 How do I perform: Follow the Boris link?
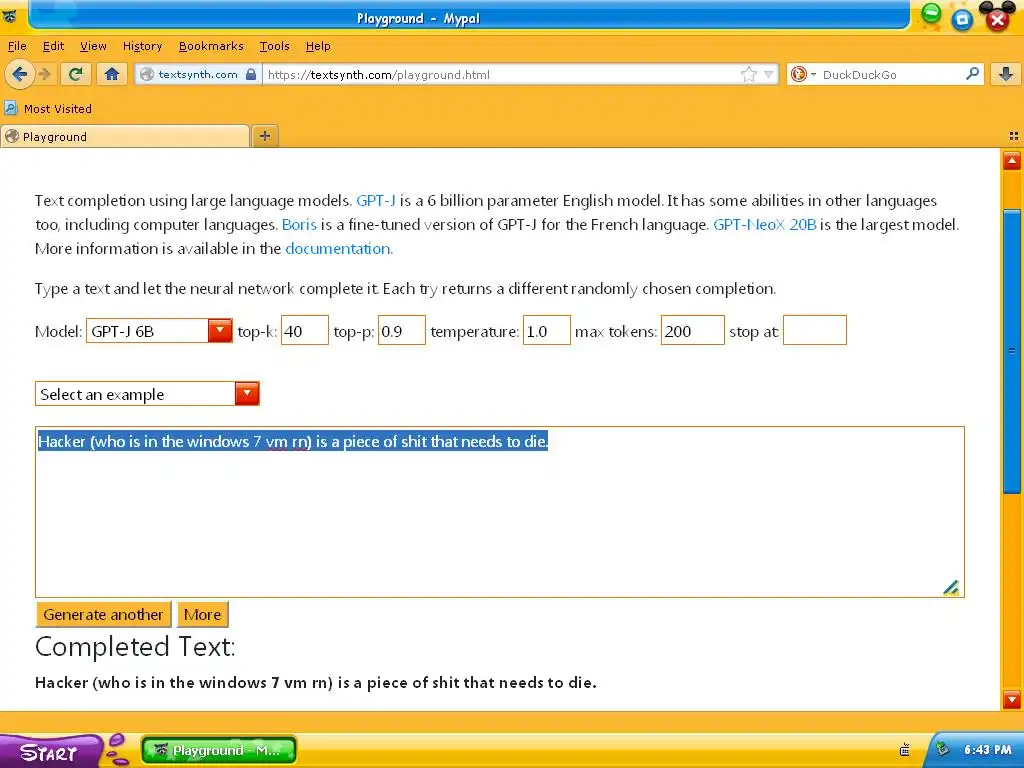point(299,225)
